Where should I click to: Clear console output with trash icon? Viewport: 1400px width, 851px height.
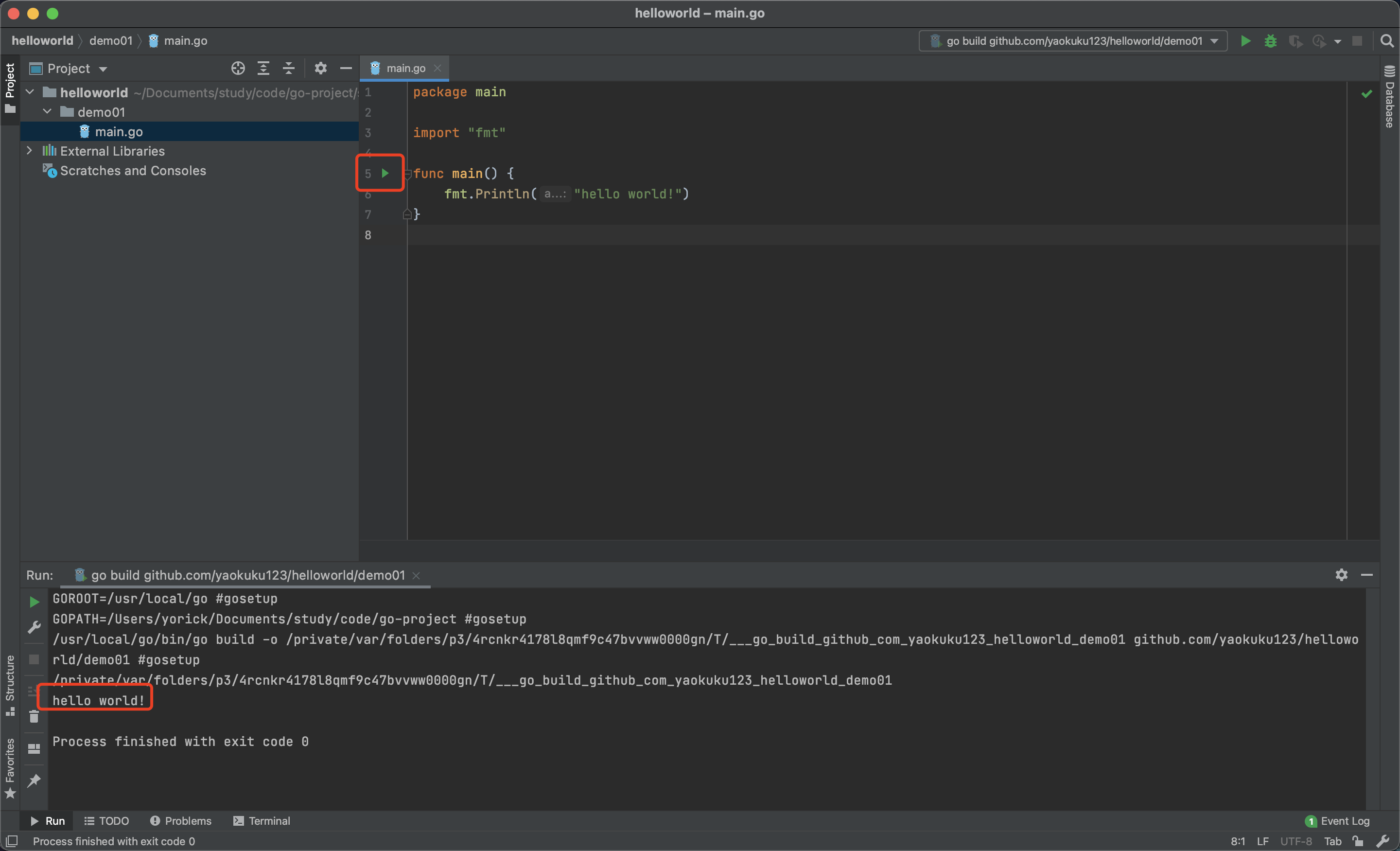coord(34,717)
